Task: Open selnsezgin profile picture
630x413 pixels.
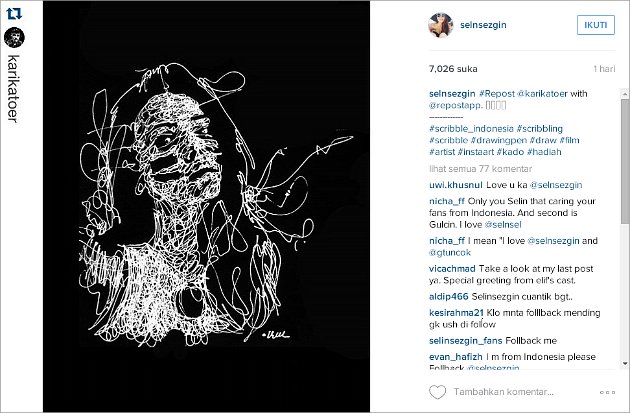Action: pos(440,25)
